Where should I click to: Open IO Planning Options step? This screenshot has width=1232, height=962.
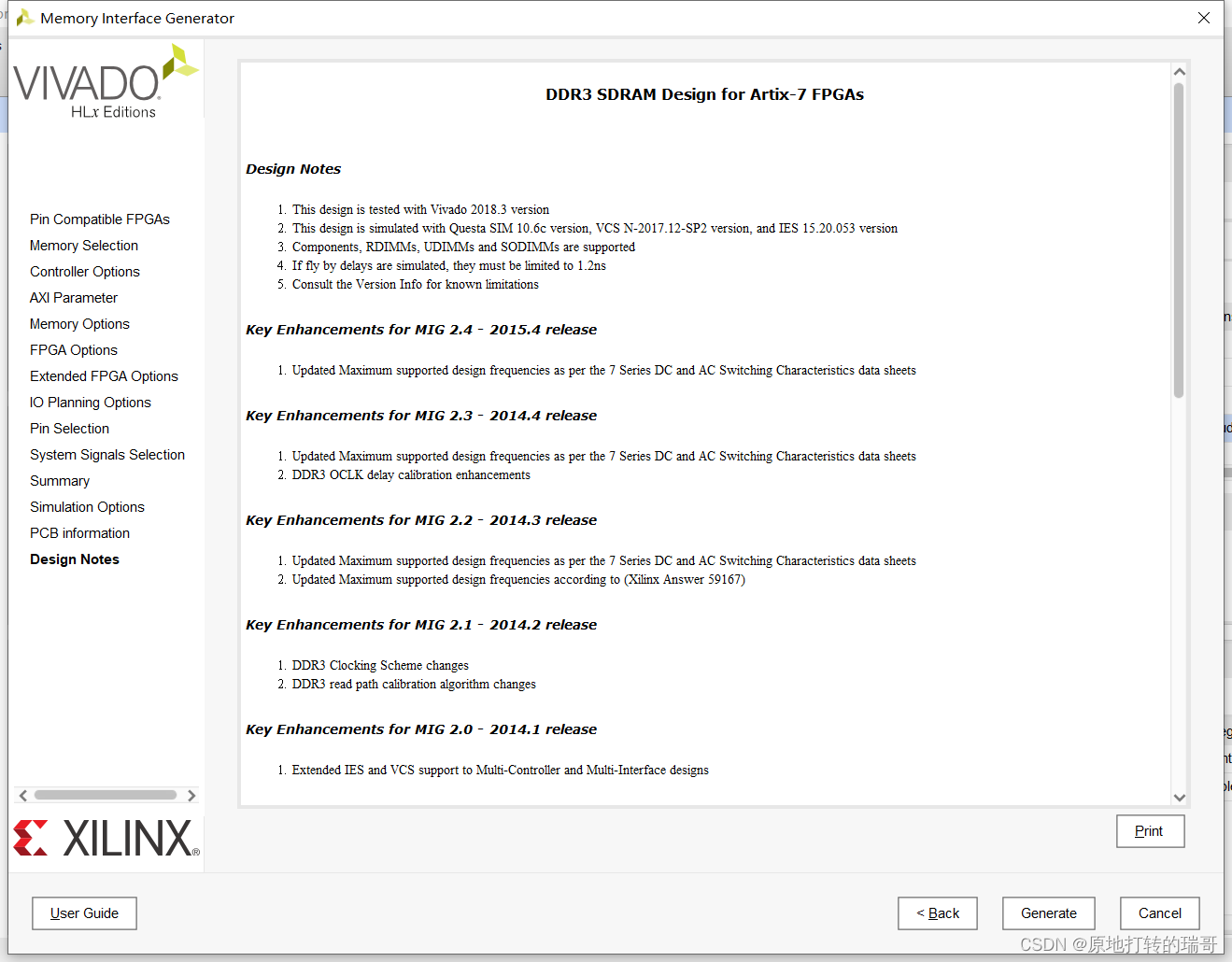tap(91, 403)
